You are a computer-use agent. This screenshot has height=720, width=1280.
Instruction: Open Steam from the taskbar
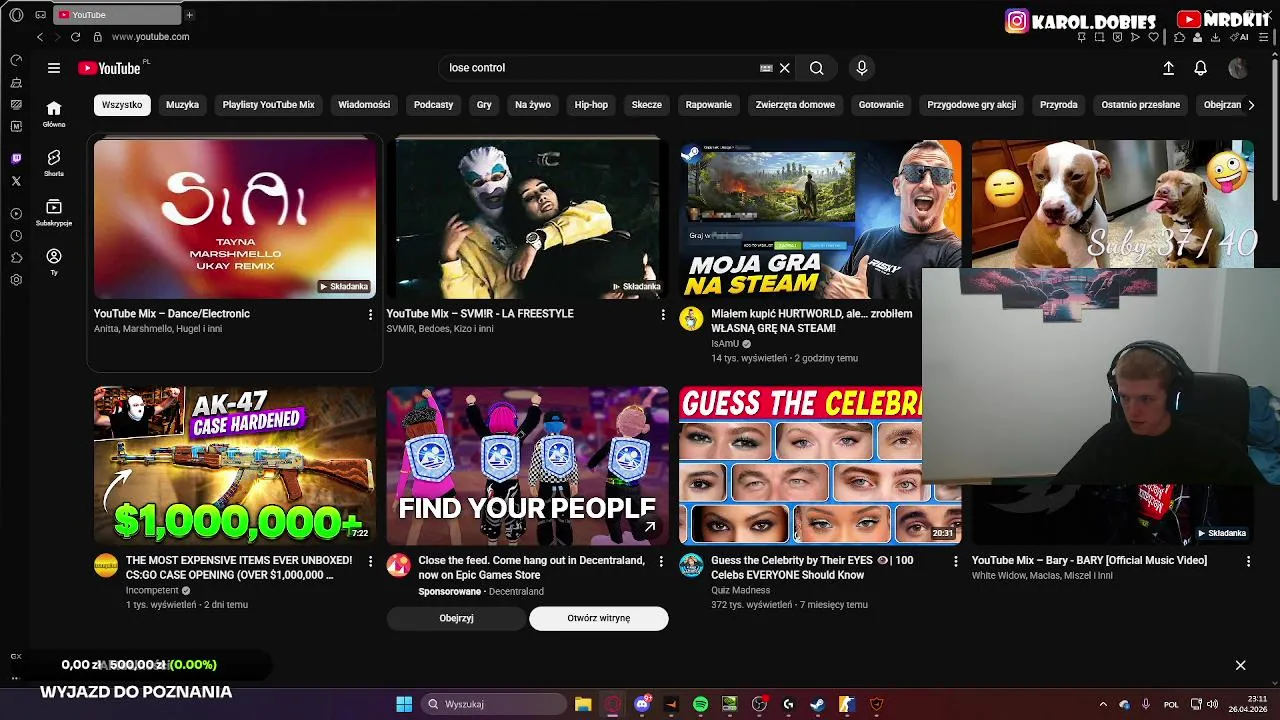(817, 704)
